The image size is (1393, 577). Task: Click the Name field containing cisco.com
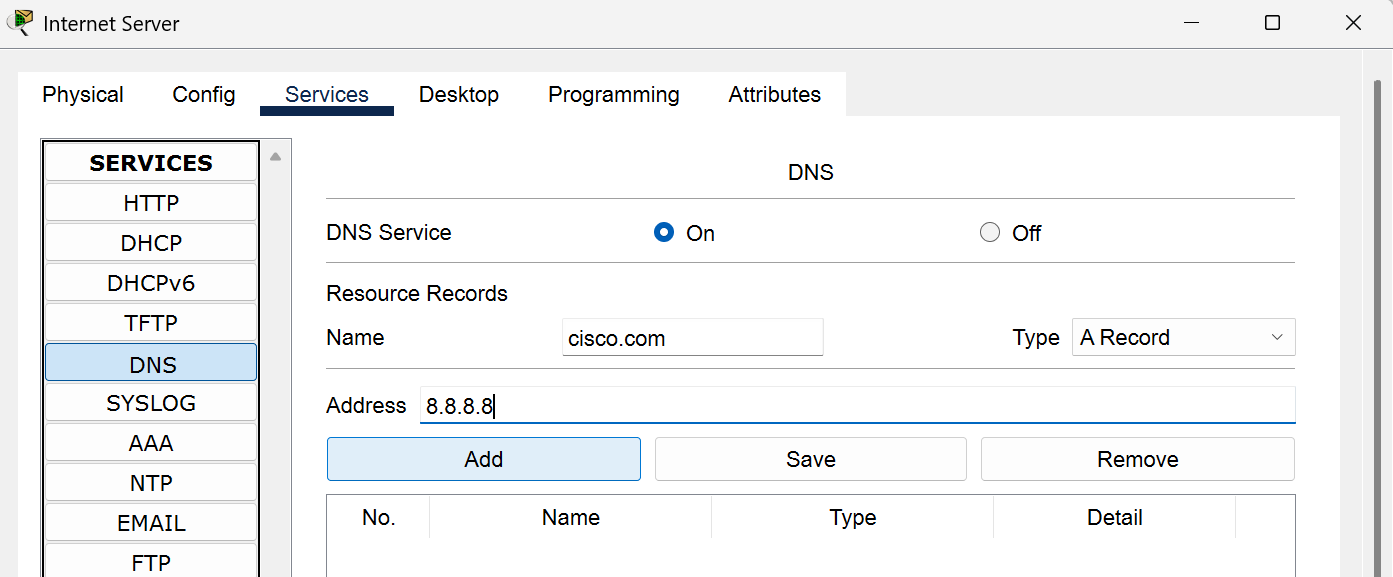[x=692, y=338]
